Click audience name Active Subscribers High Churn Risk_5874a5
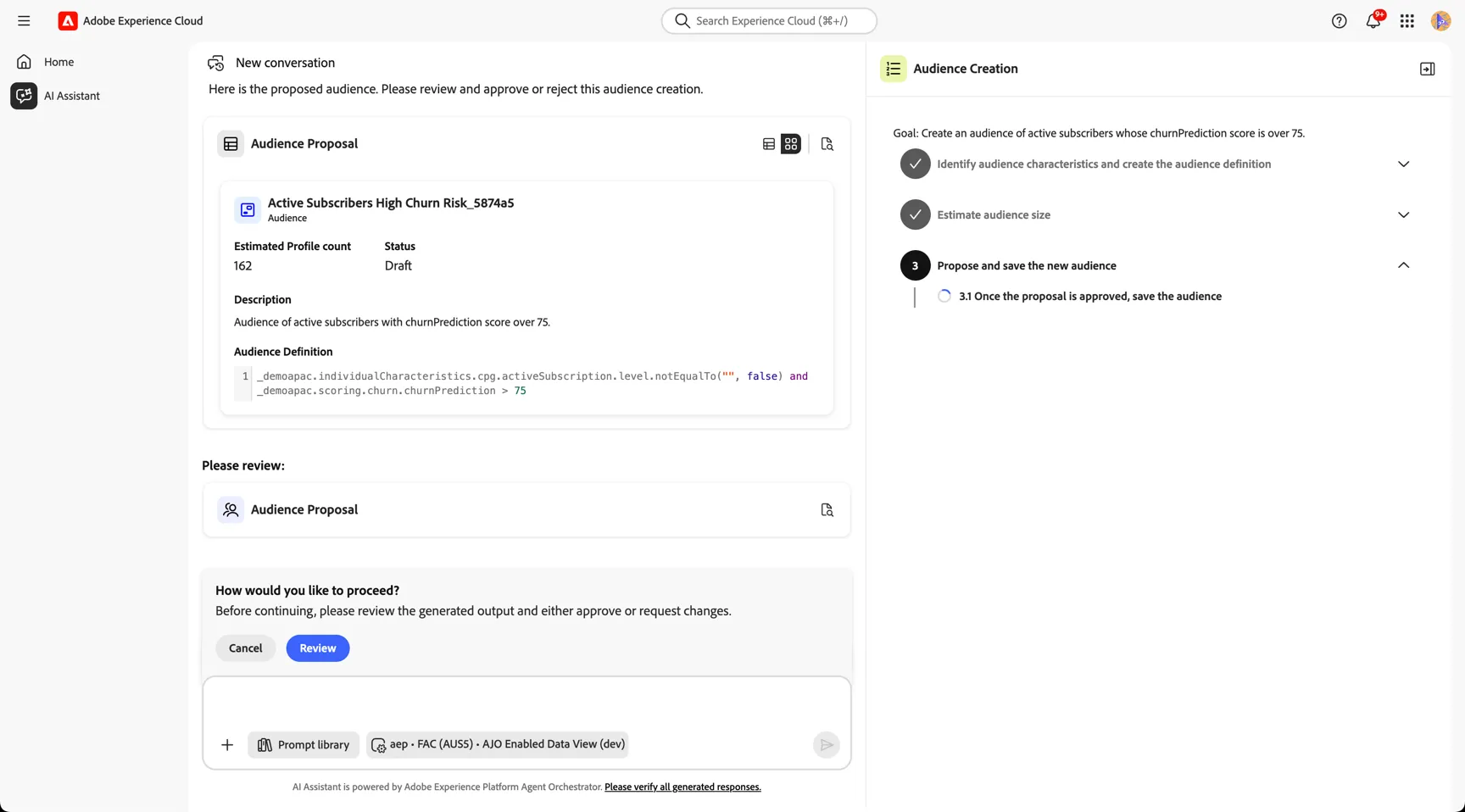This screenshot has height=812, width=1465. click(391, 203)
